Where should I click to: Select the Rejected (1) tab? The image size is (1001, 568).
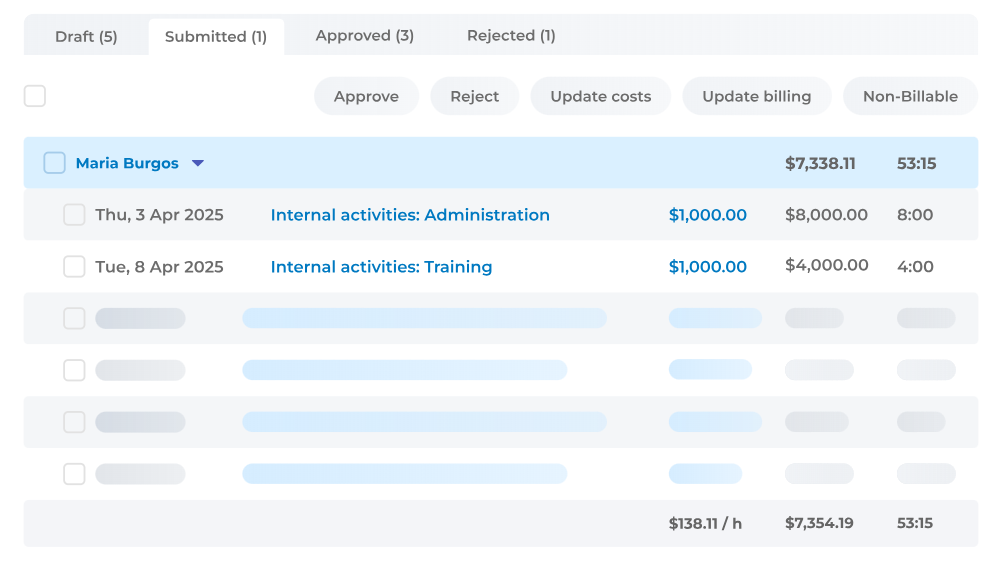(x=511, y=36)
